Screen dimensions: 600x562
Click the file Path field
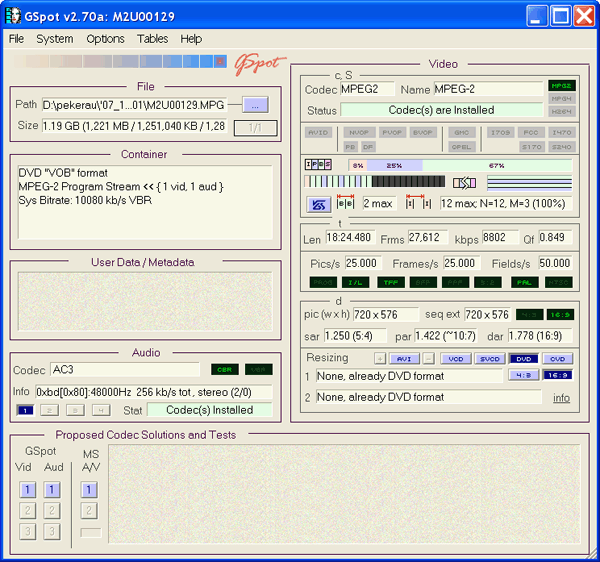click(134, 105)
